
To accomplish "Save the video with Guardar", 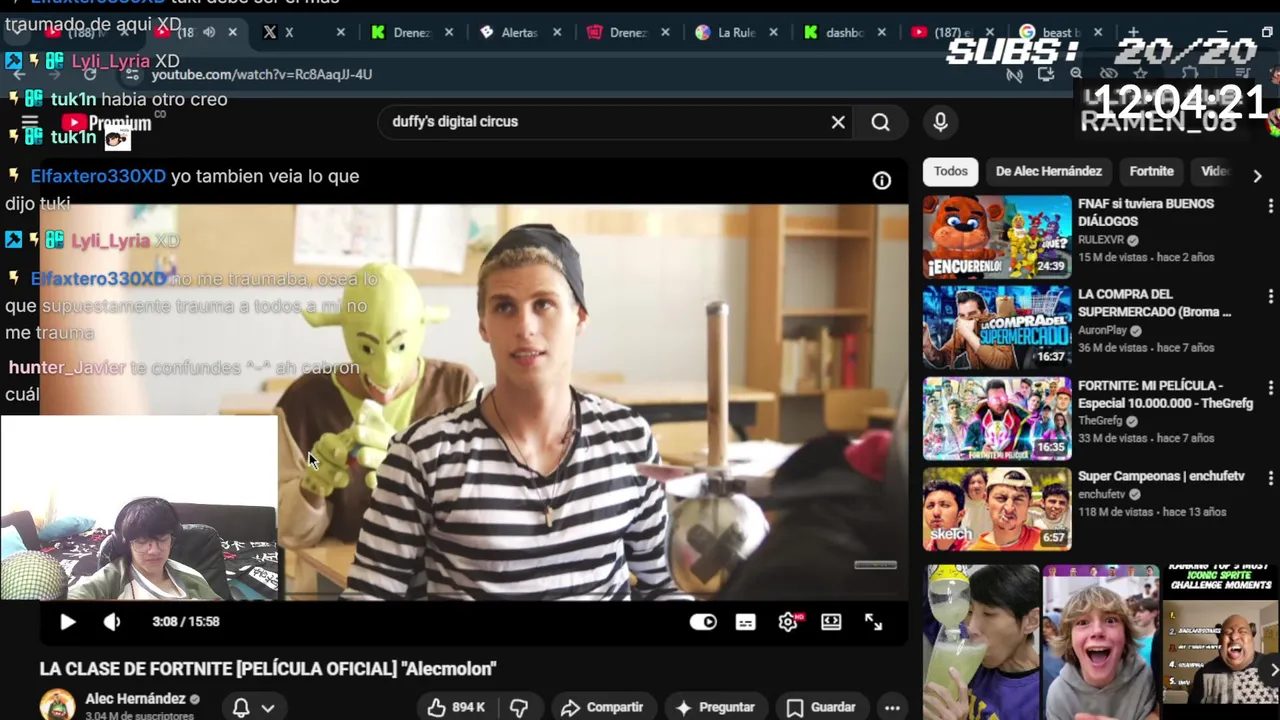I will tap(821, 708).
